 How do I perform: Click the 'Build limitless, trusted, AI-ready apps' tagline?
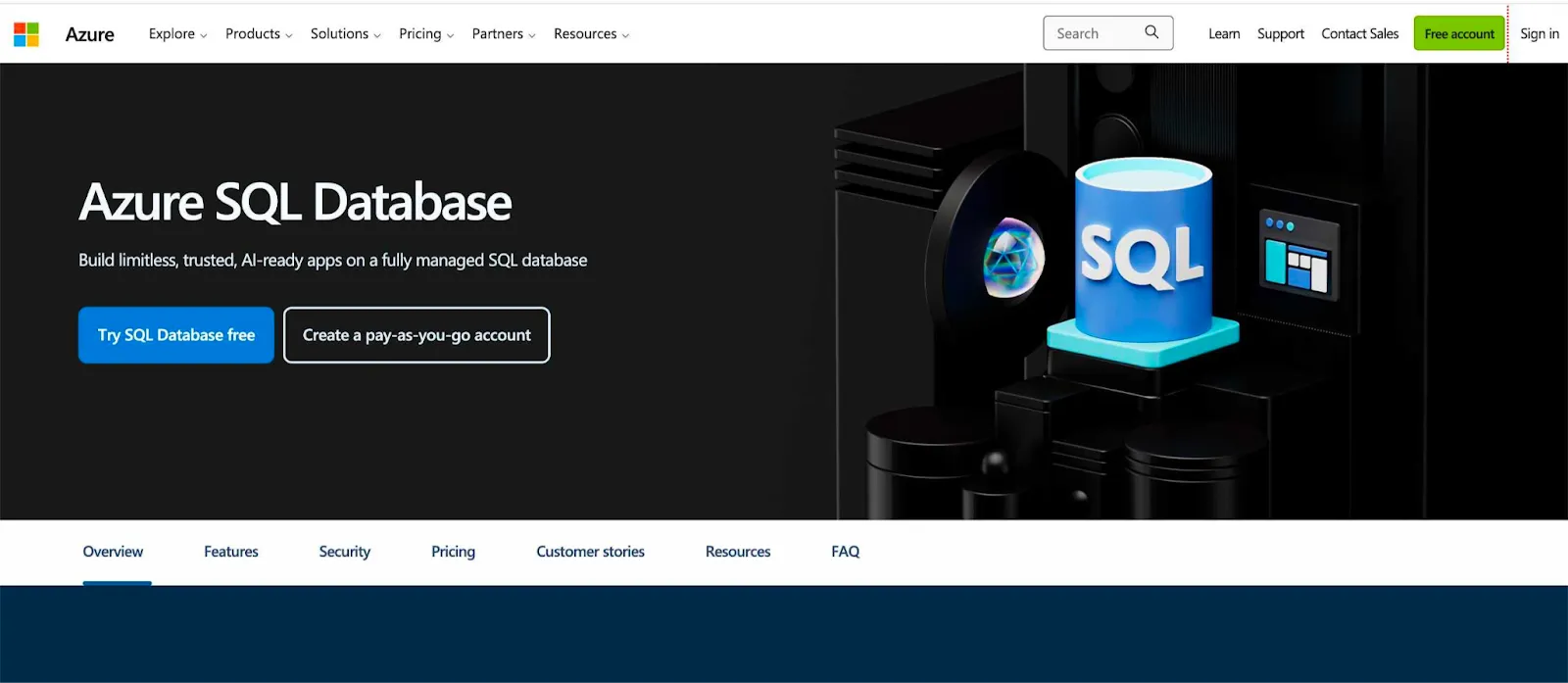coord(333,261)
